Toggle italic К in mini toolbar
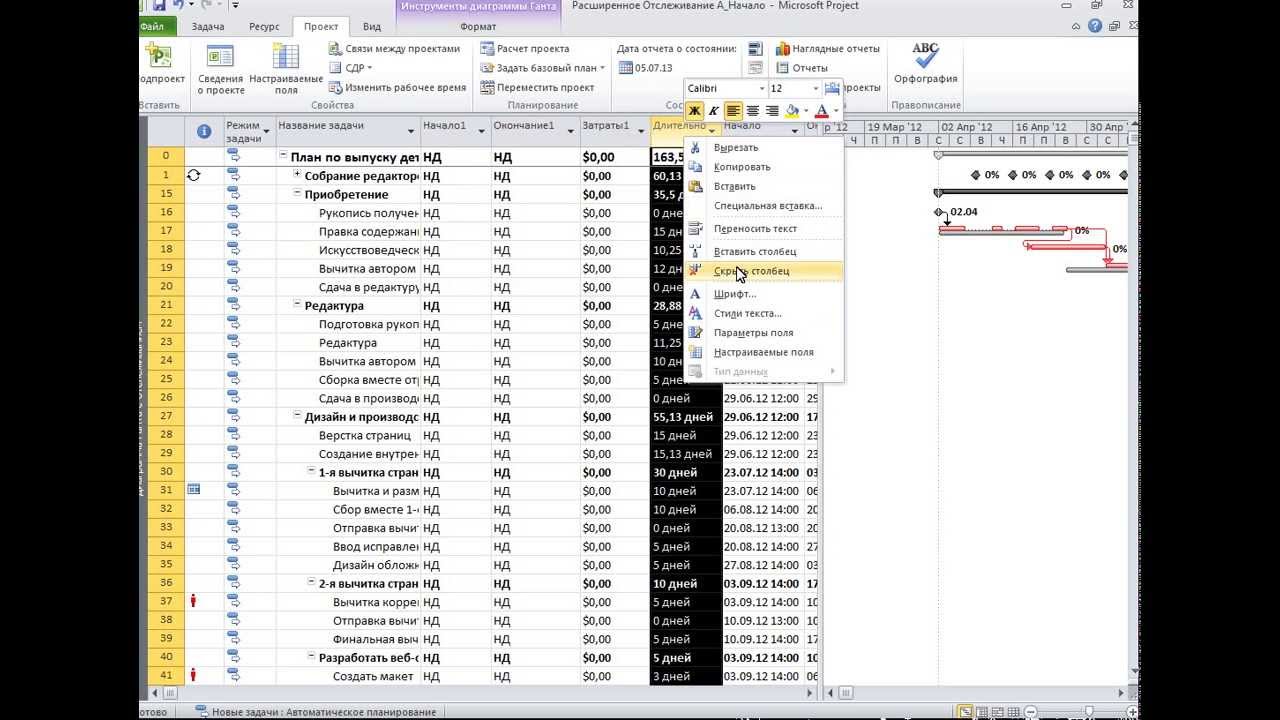1280x720 pixels. pyautogui.click(x=714, y=111)
